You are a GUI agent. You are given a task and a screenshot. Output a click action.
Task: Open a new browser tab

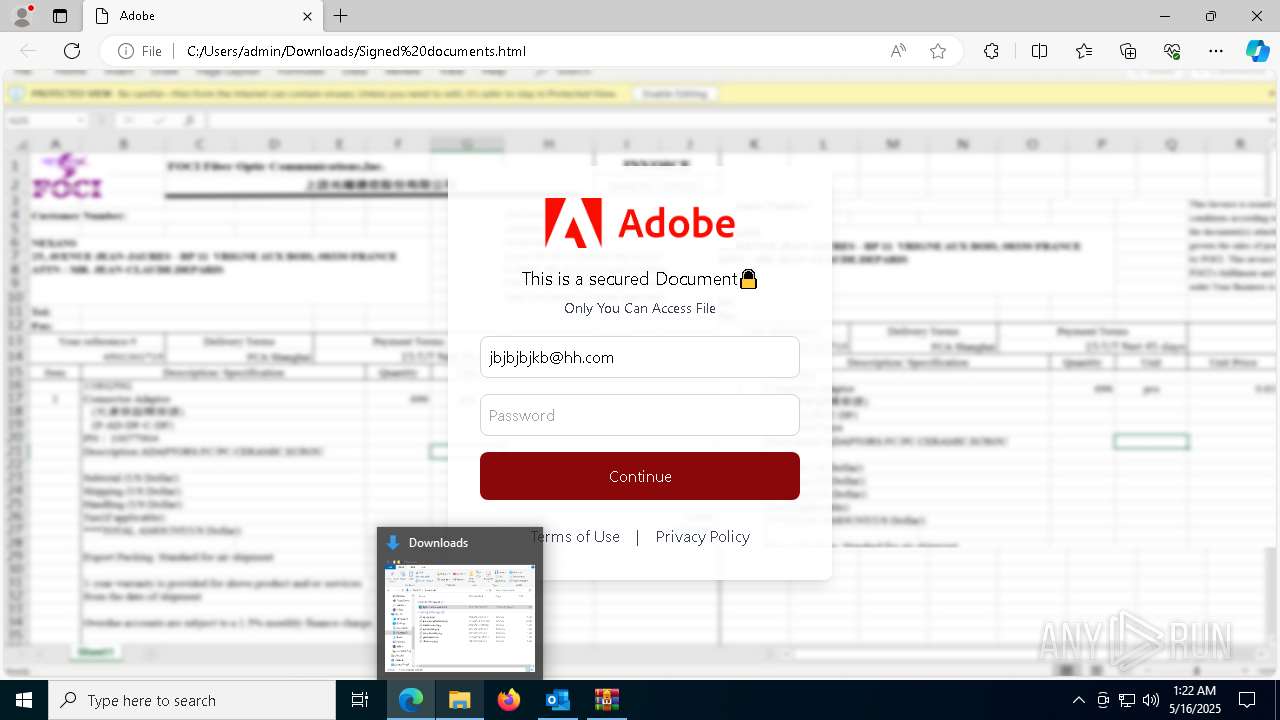[340, 16]
